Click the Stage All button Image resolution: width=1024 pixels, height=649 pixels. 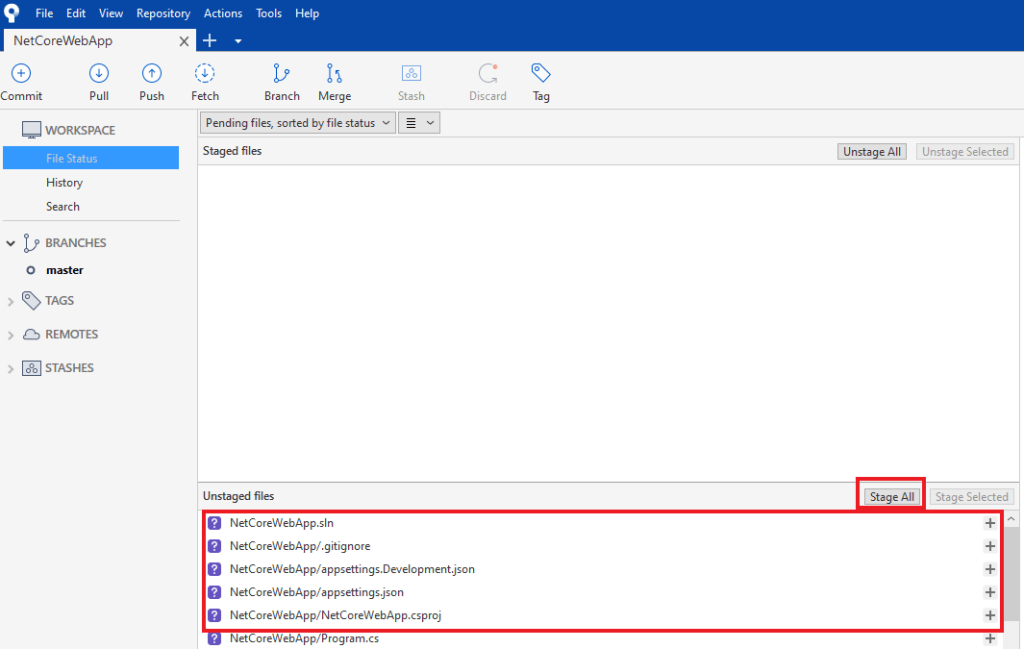click(x=891, y=497)
